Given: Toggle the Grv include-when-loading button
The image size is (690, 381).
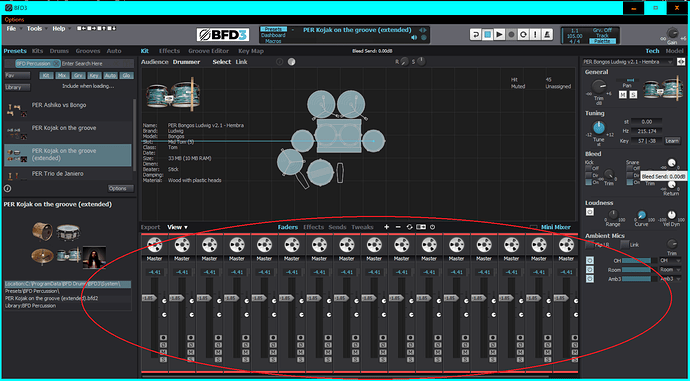Looking at the screenshot, I should click(x=78, y=76).
